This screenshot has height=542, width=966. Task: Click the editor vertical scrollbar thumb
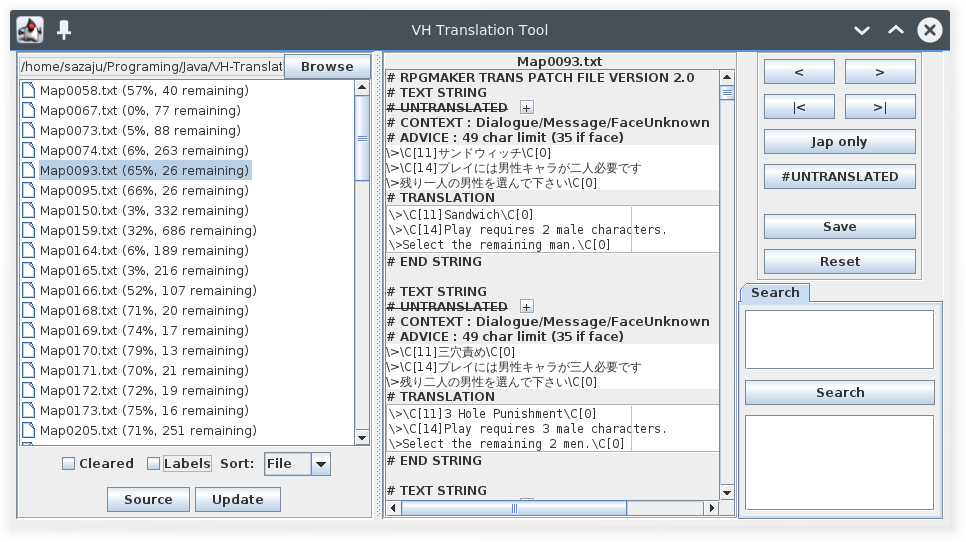[727, 93]
